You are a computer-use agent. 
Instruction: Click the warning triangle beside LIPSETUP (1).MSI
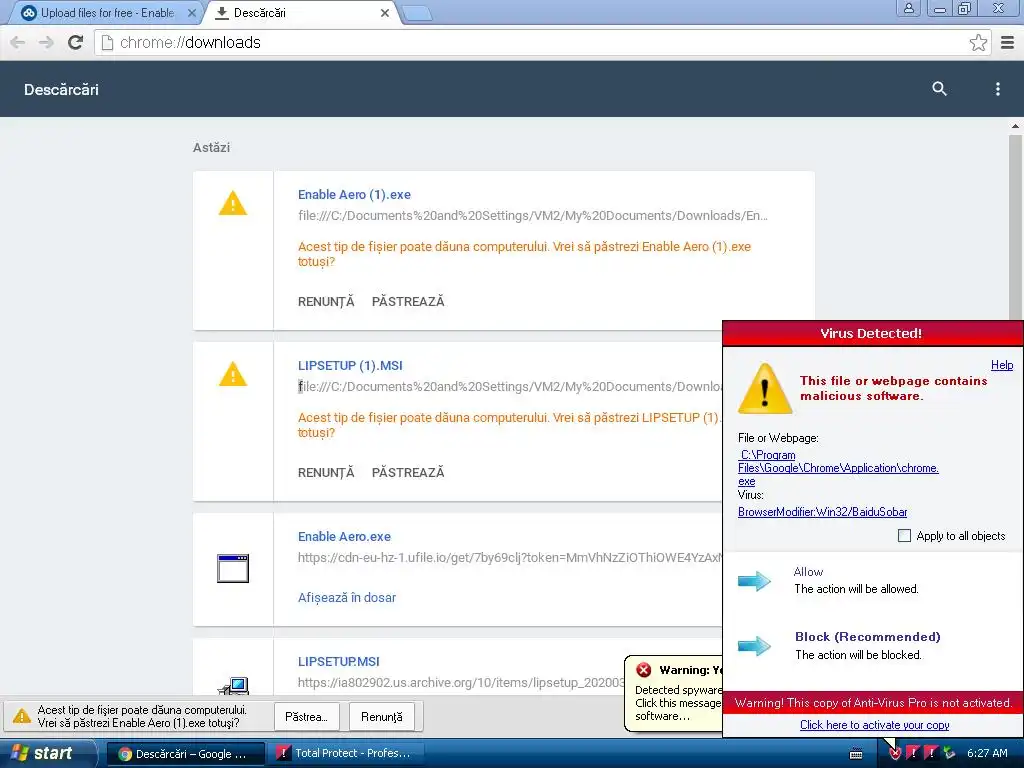232,374
